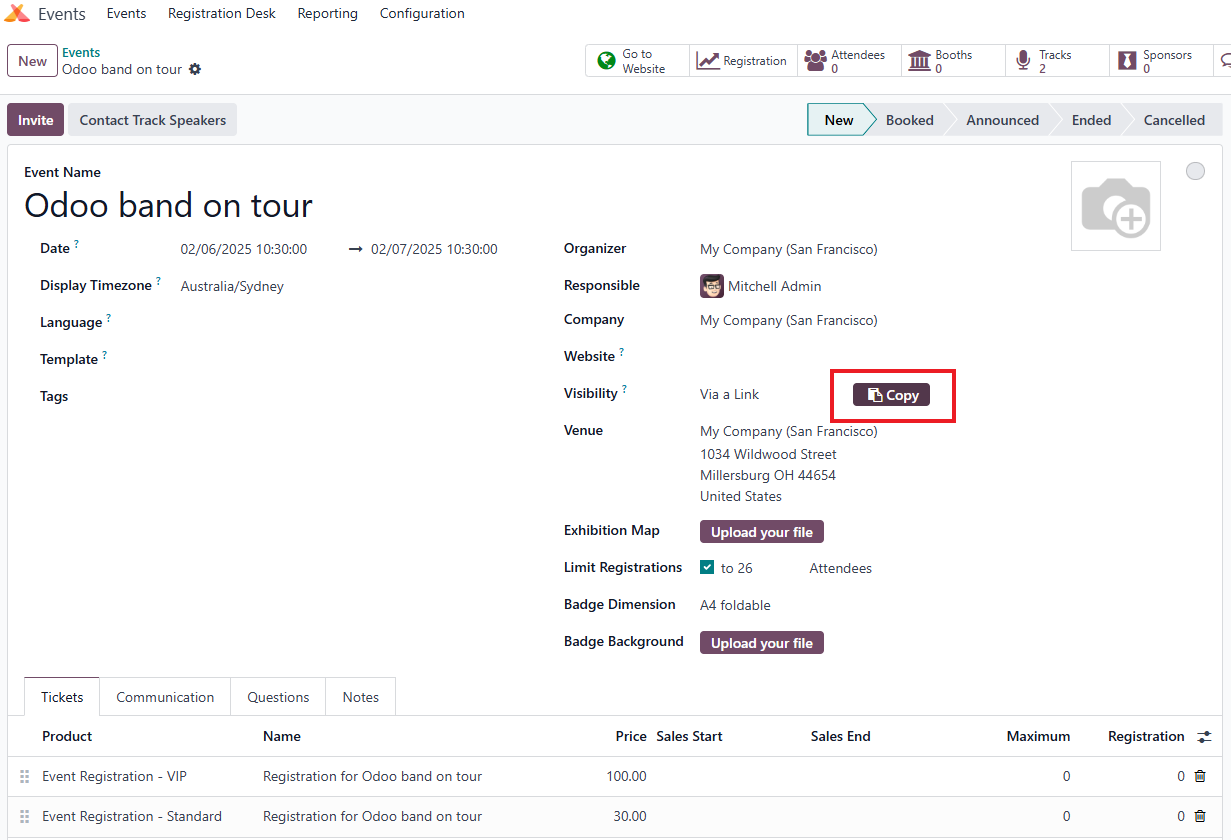Viewport: 1231px width, 840px height.
Task: Edit start date 02/06/2025 10:30:00
Action: (x=244, y=249)
